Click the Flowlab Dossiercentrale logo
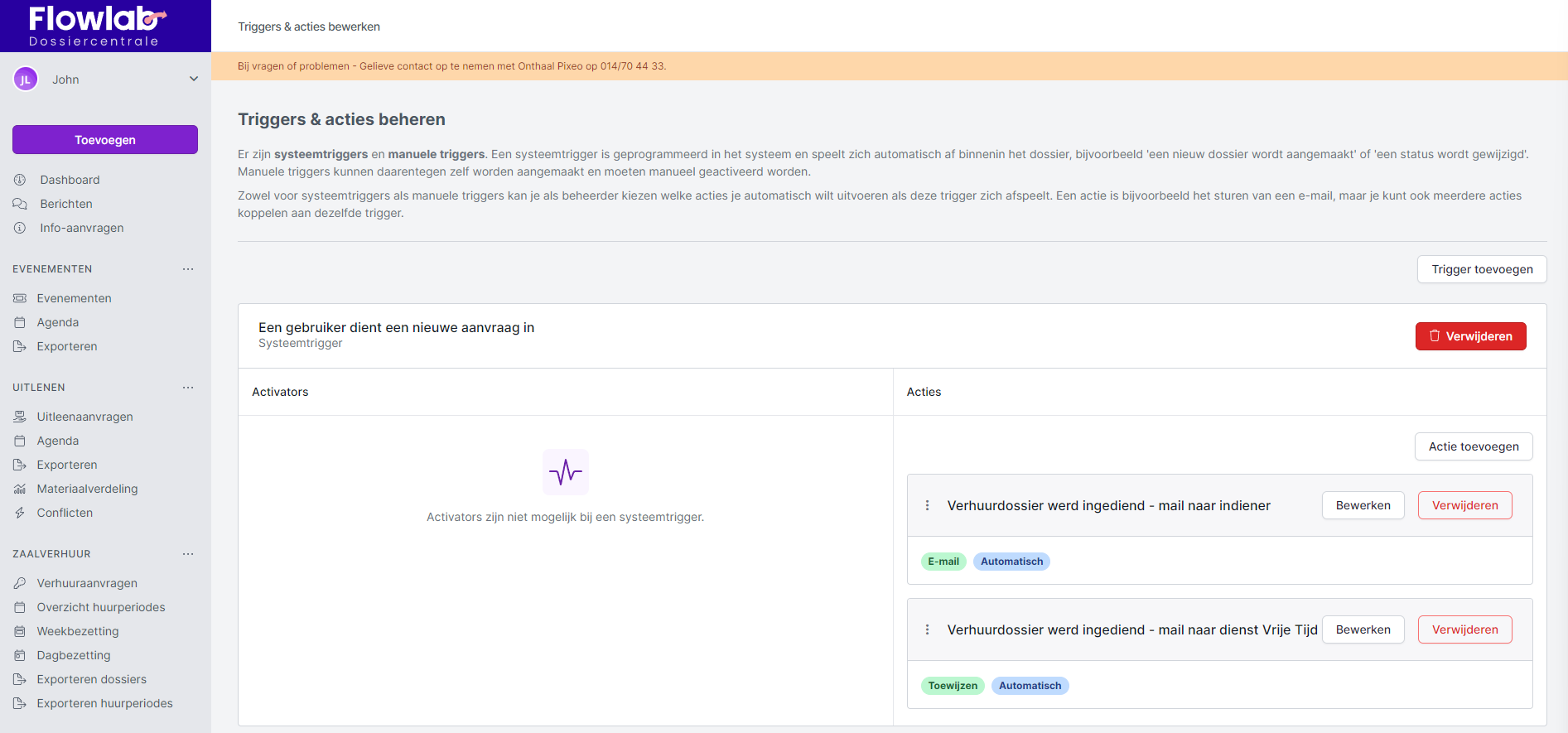 click(94, 26)
